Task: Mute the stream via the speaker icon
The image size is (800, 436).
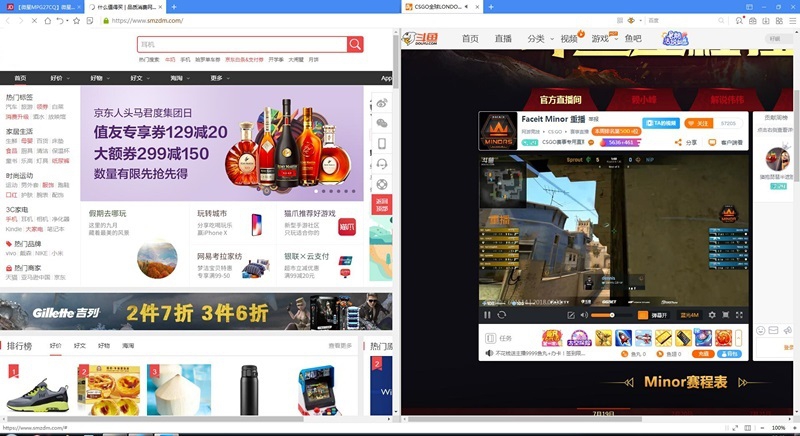Action: (584, 315)
